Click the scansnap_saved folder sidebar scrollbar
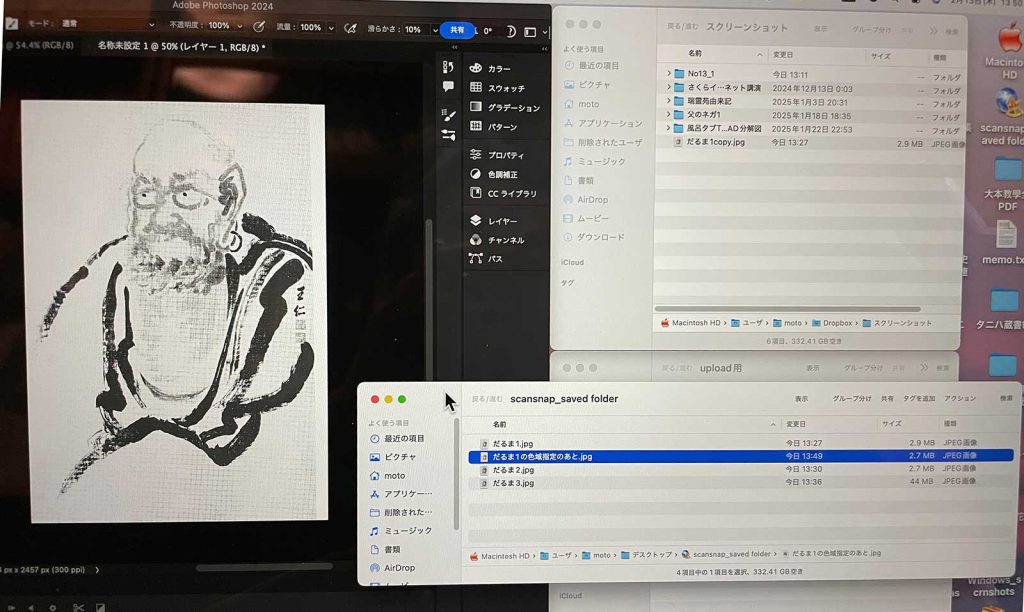This screenshot has width=1024, height=612. point(456,475)
